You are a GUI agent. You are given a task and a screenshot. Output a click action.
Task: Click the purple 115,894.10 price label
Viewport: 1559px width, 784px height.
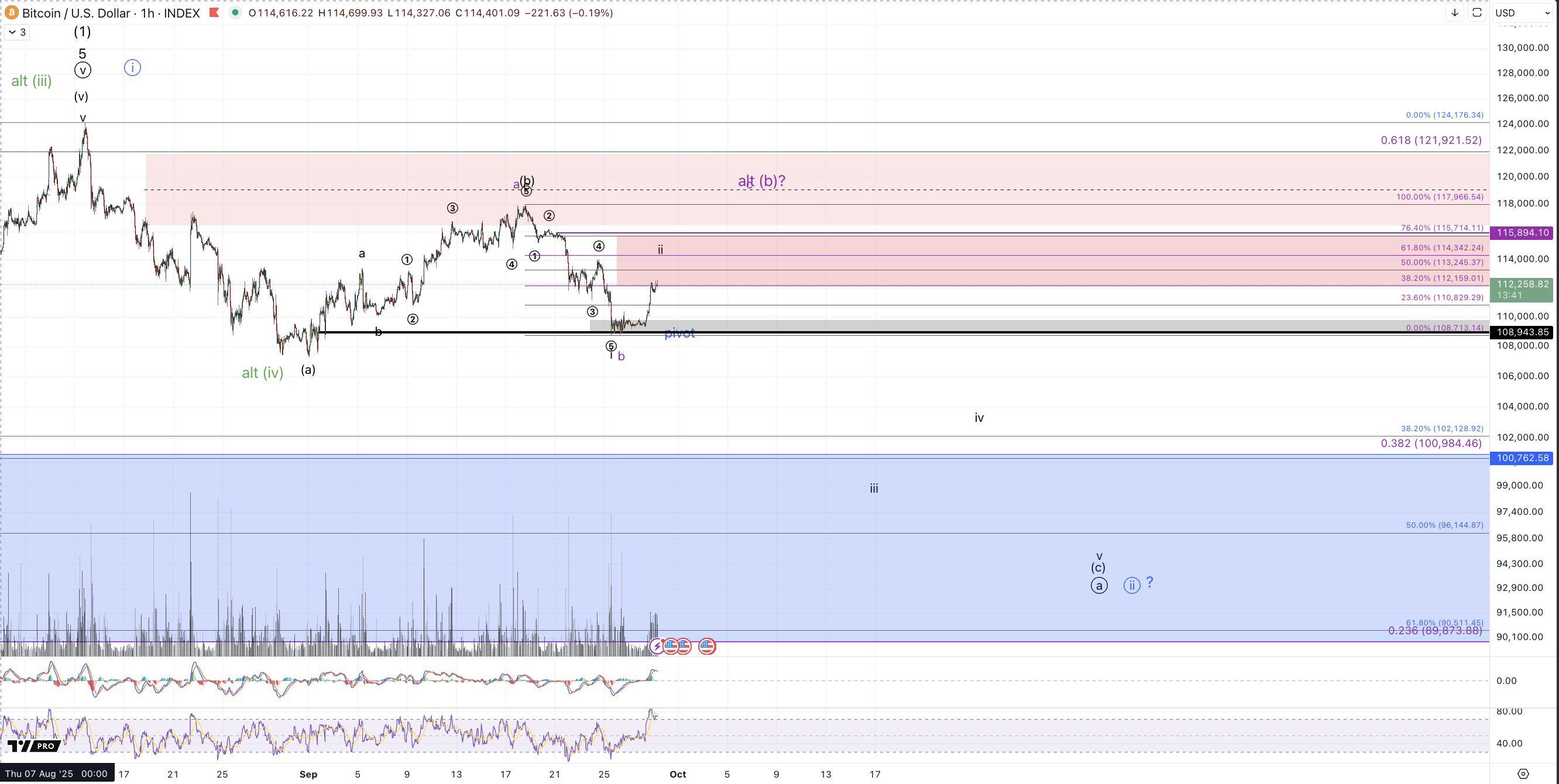1522,232
